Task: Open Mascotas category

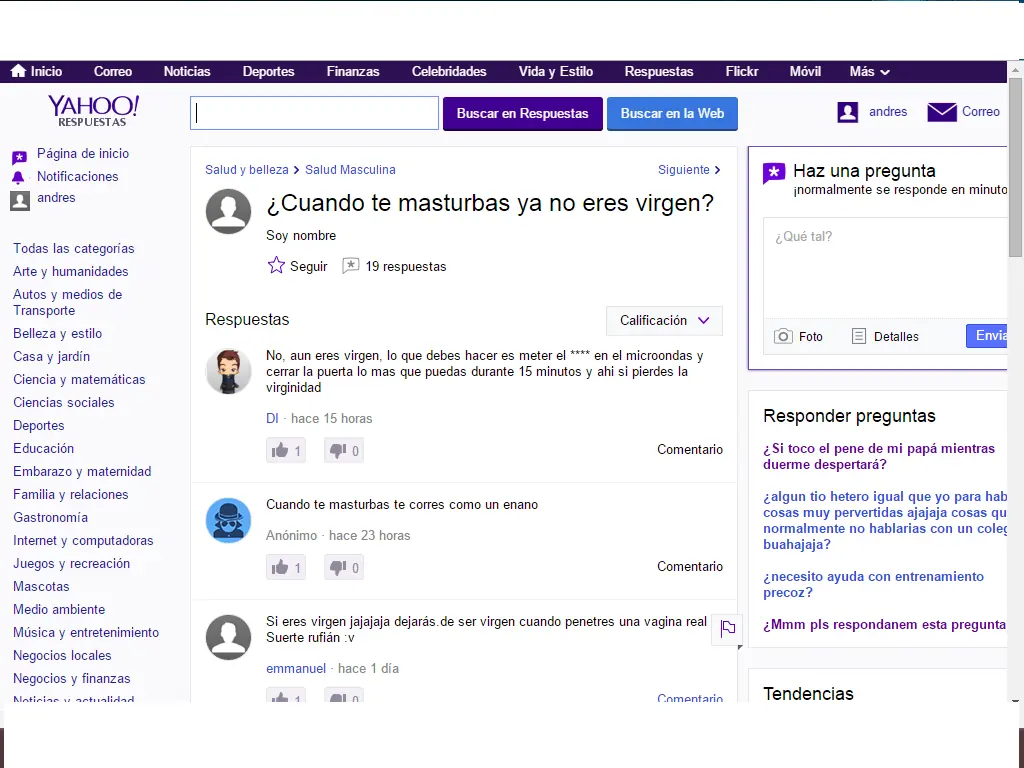Action: pyautogui.click(x=41, y=586)
